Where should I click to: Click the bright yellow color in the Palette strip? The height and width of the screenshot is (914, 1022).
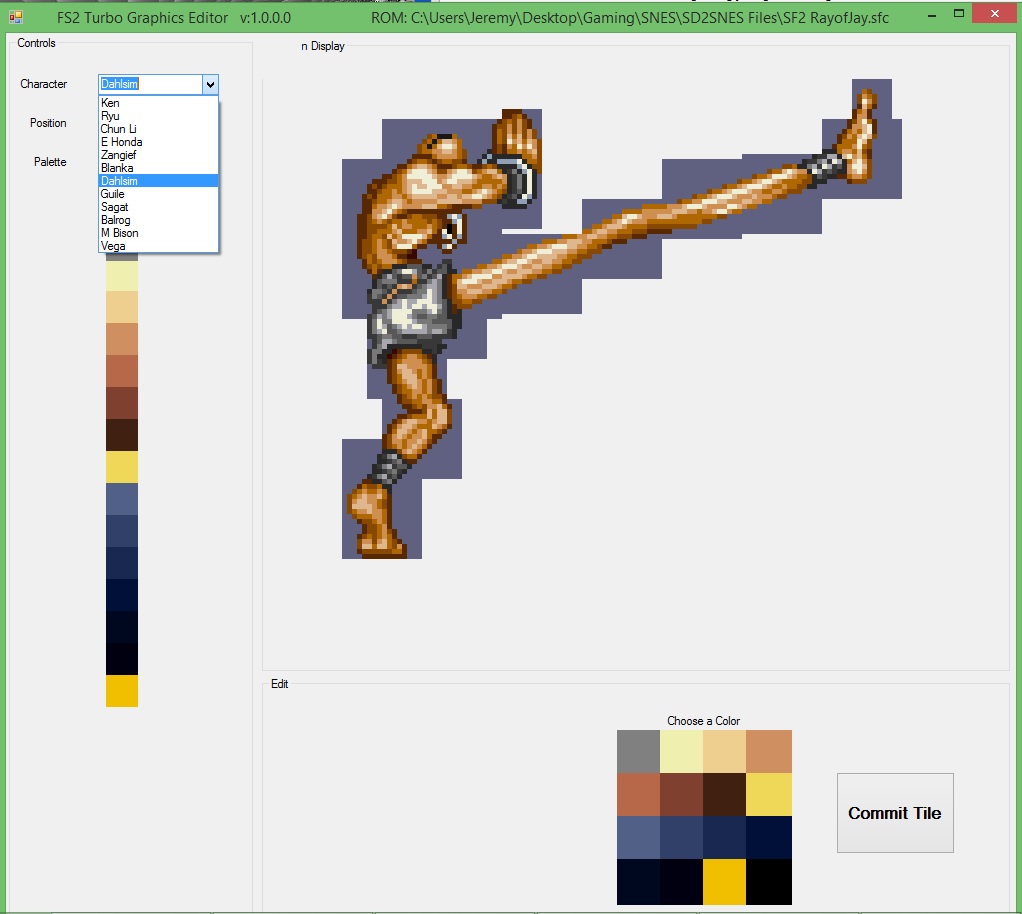[122, 467]
